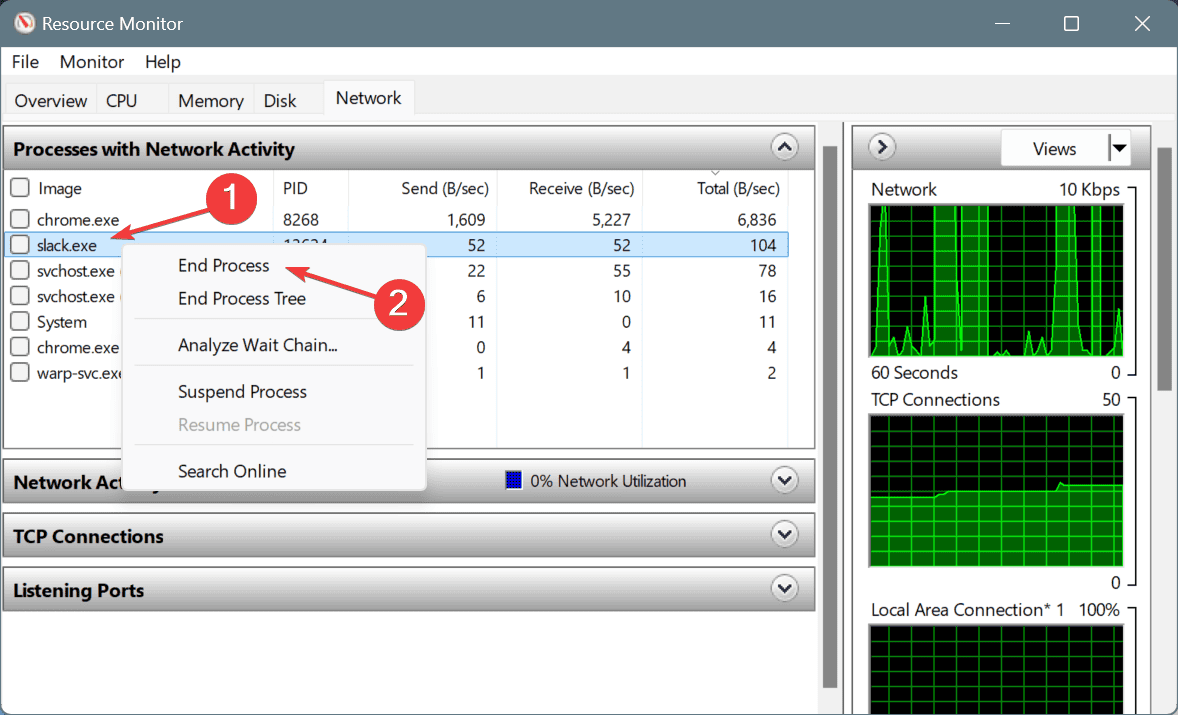
Task: Check the svchost.exe checkbox with total 78
Action: tap(20, 270)
